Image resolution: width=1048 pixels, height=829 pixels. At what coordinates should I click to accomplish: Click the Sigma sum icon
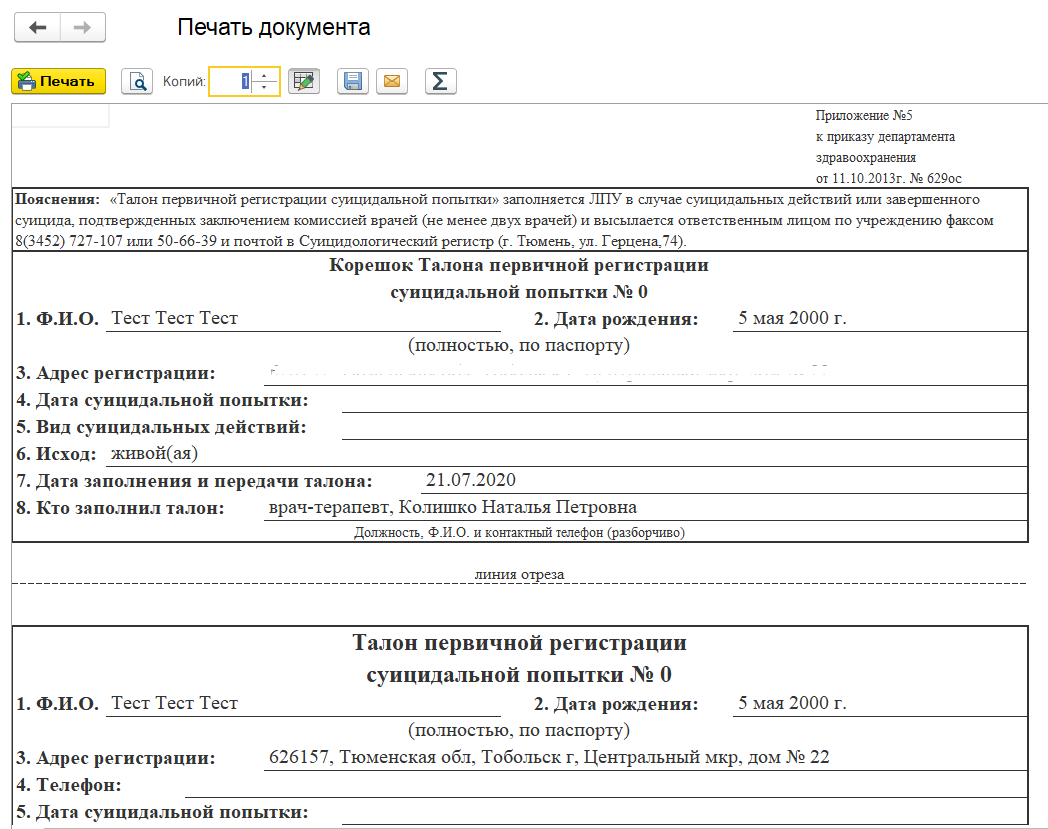click(440, 81)
